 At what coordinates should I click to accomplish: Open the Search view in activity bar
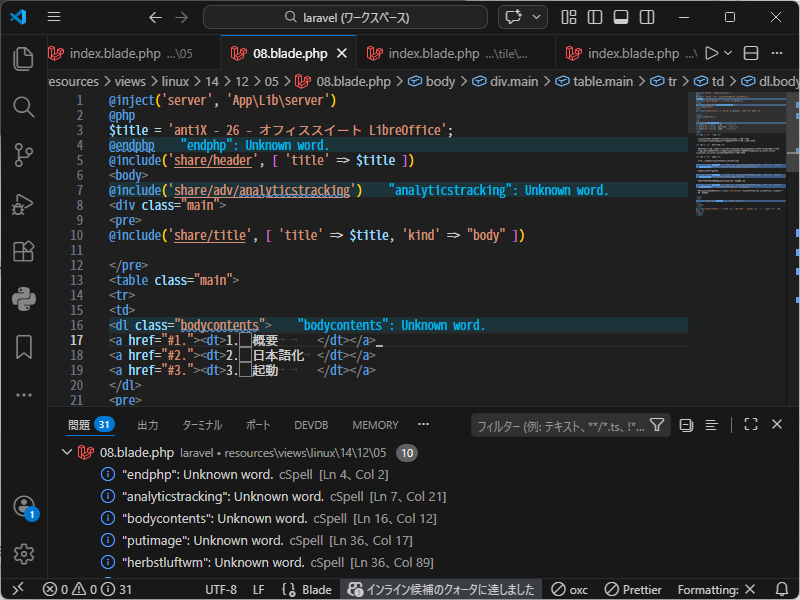point(23,107)
